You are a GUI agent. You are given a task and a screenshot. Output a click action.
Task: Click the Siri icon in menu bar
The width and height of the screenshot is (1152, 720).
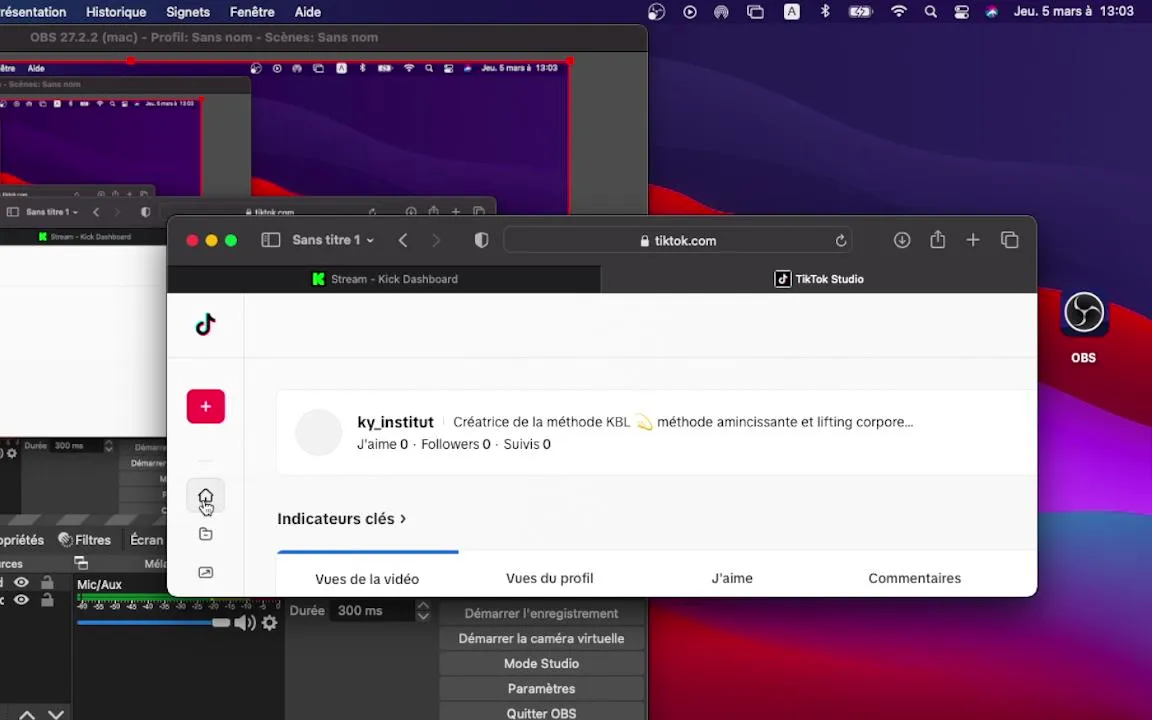click(x=992, y=12)
